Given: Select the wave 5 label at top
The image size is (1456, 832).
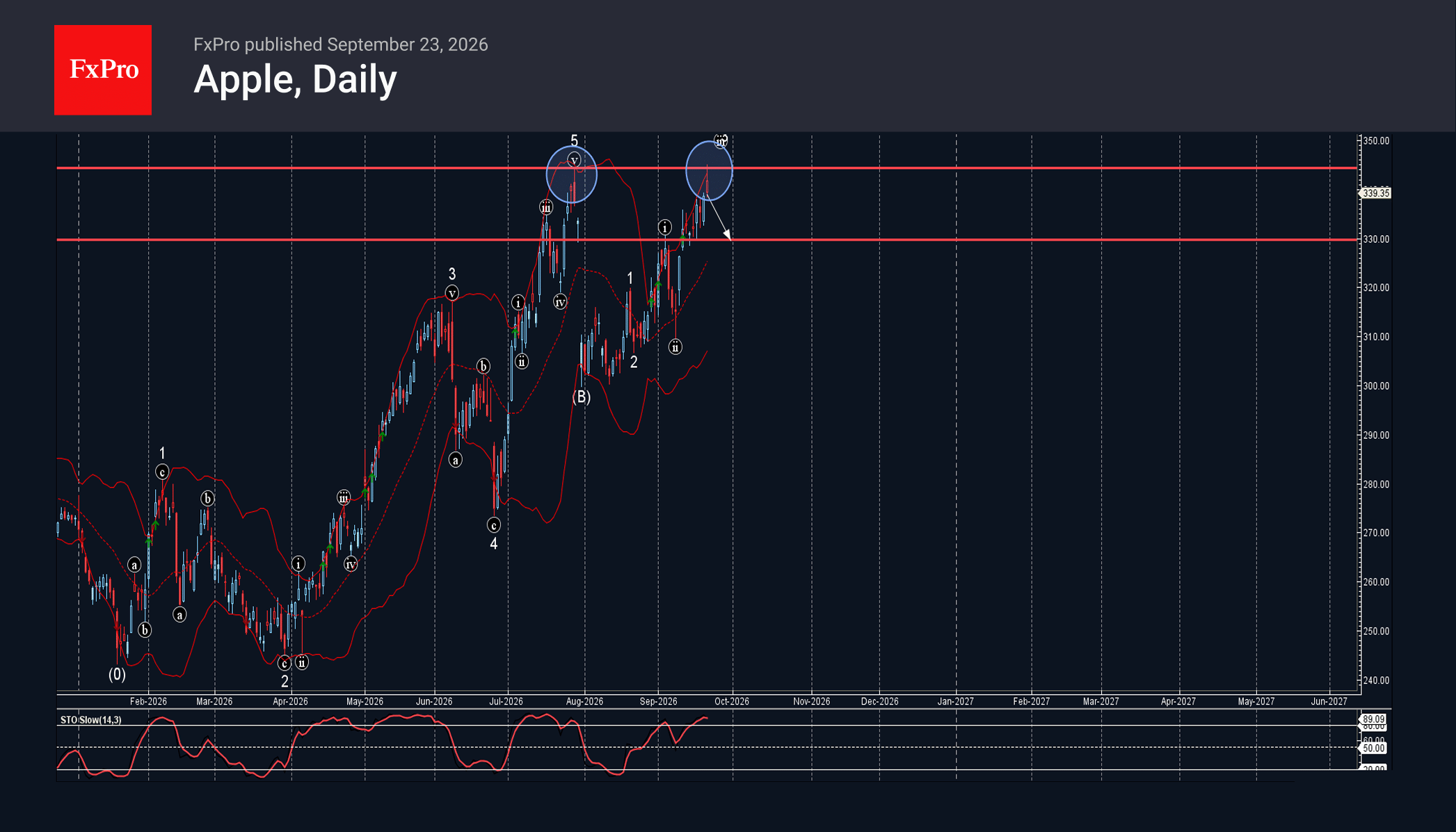Looking at the screenshot, I should [574, 141].
